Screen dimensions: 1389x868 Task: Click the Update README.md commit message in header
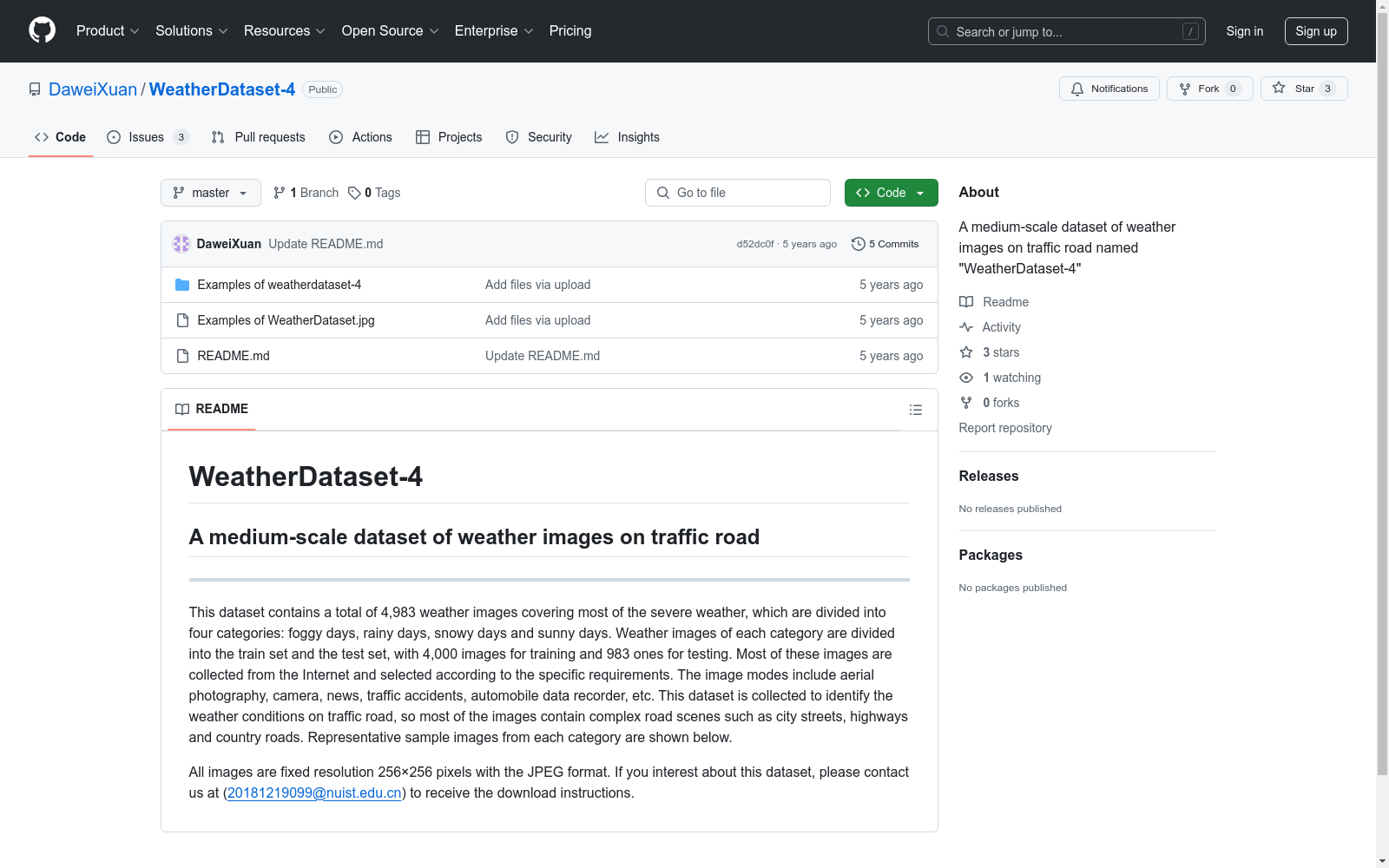[326, 244]
